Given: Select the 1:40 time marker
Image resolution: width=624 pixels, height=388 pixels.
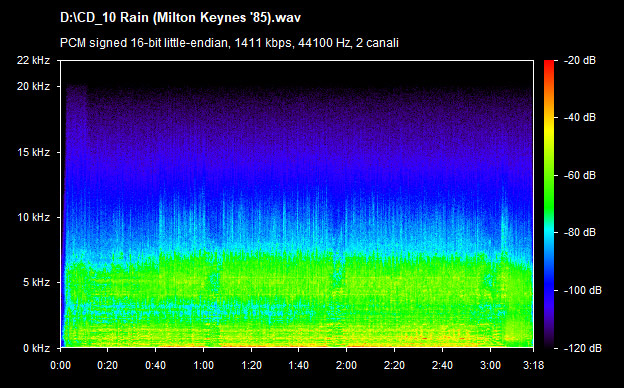Looking at the screenshot, I should tap(298, 365).
